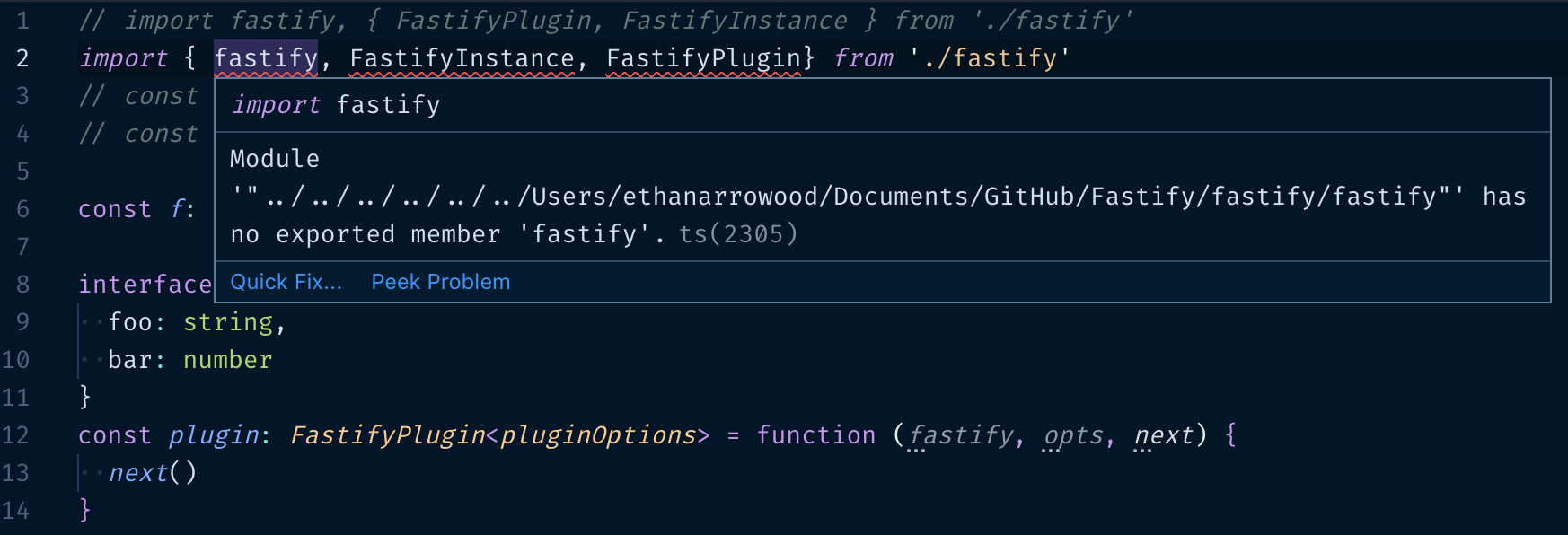Click the './fastify' module path on line 2
The image size is (1568, 535).
tap(990, 58)
